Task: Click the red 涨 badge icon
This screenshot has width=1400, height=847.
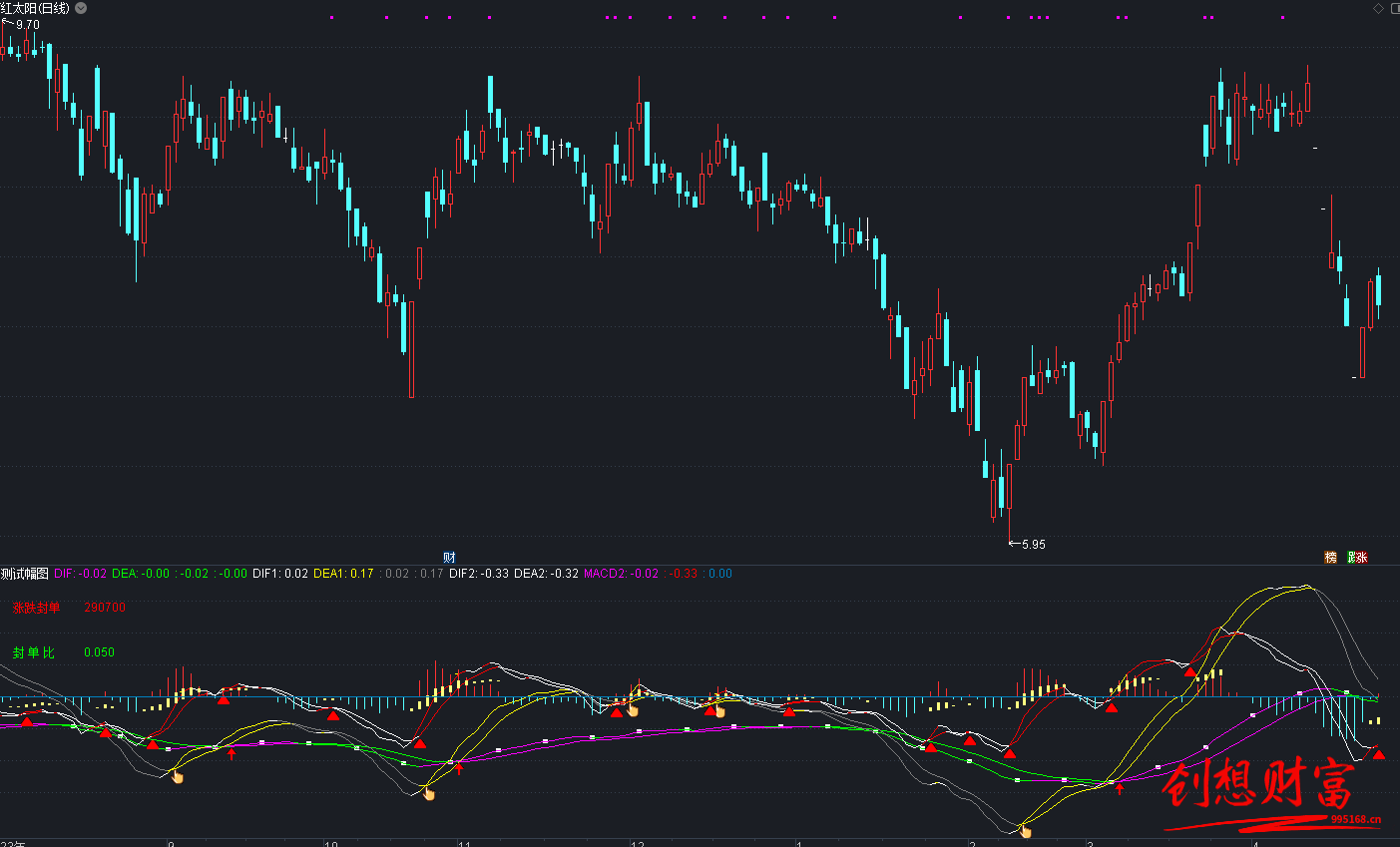Action: pos(1362,558)
